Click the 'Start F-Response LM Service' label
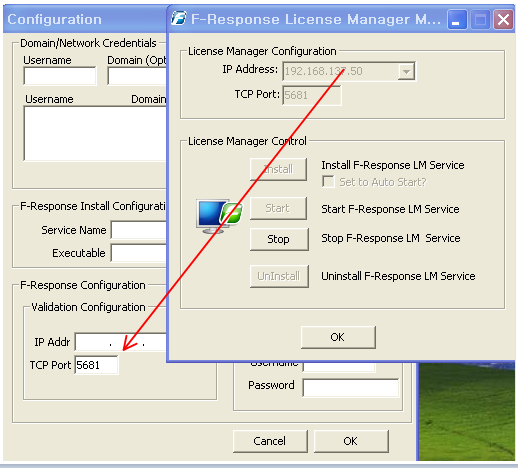 tap(390, 209)
